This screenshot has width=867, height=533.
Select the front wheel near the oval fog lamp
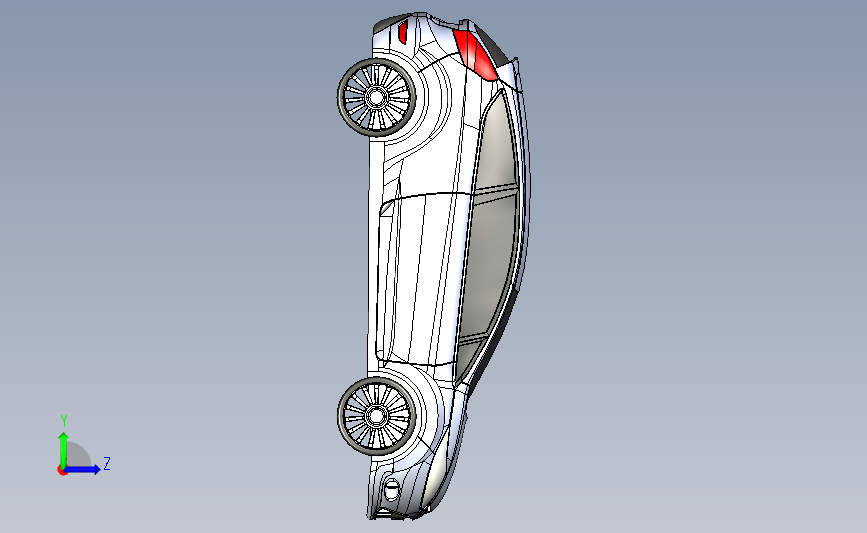377,416
